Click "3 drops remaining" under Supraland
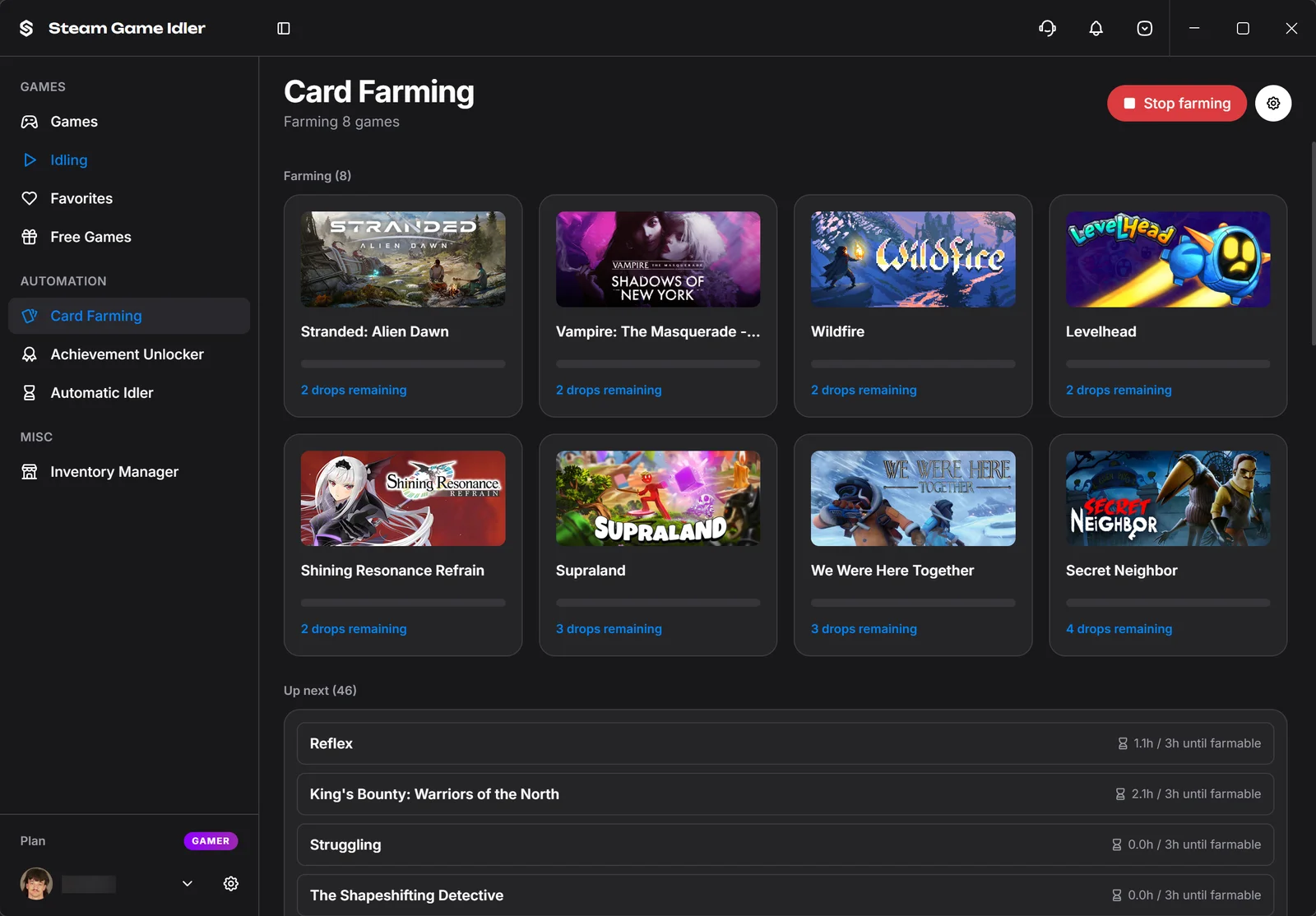 tap(609, 629)
